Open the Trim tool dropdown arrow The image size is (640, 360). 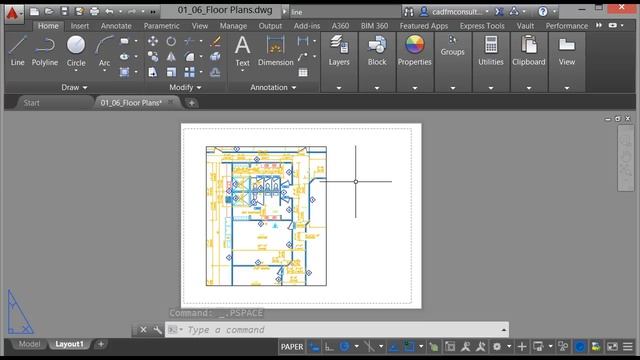pyautogui.click(x=201, y=41)
